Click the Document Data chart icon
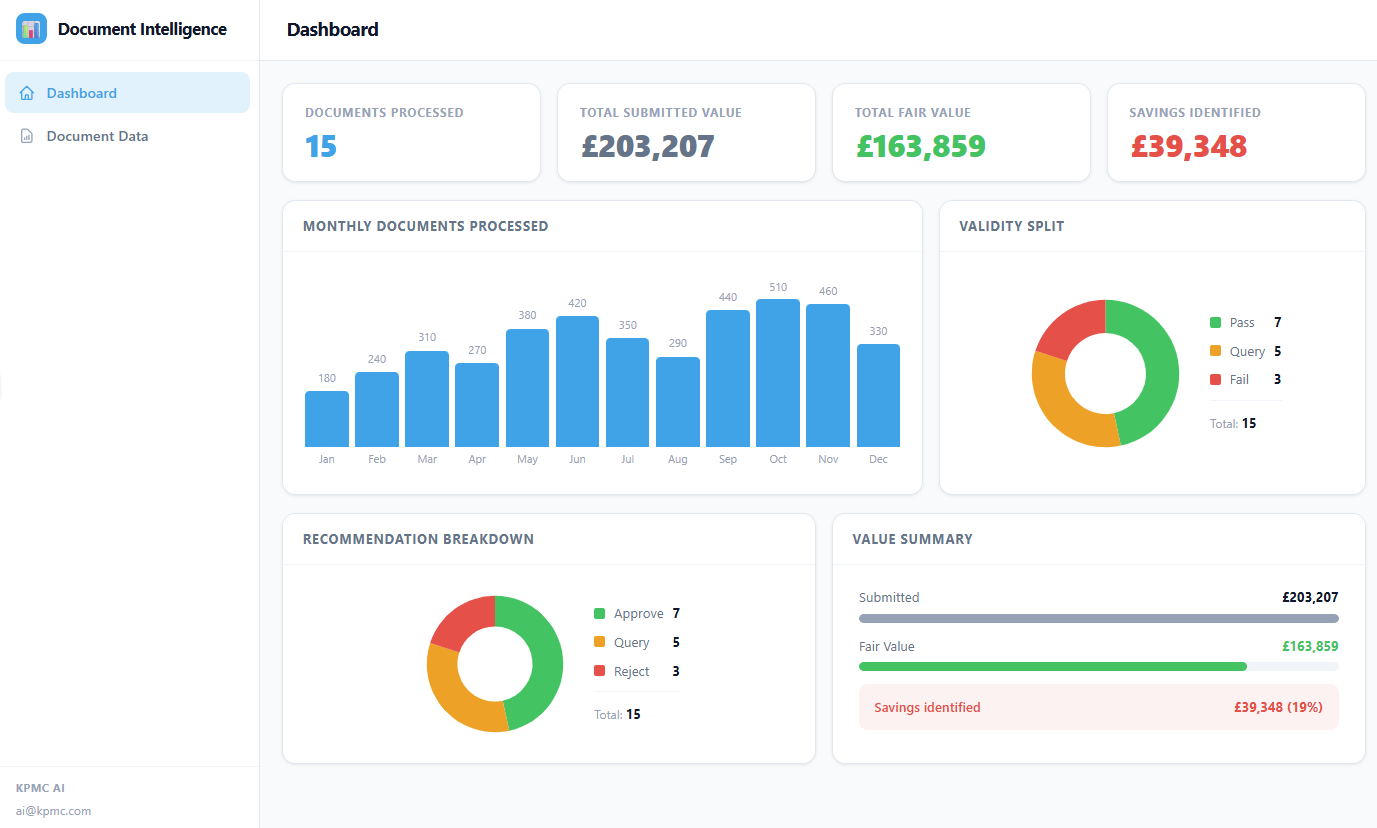Image resolution: width=1377 pixels, height=828 pixels. [25, 135]
